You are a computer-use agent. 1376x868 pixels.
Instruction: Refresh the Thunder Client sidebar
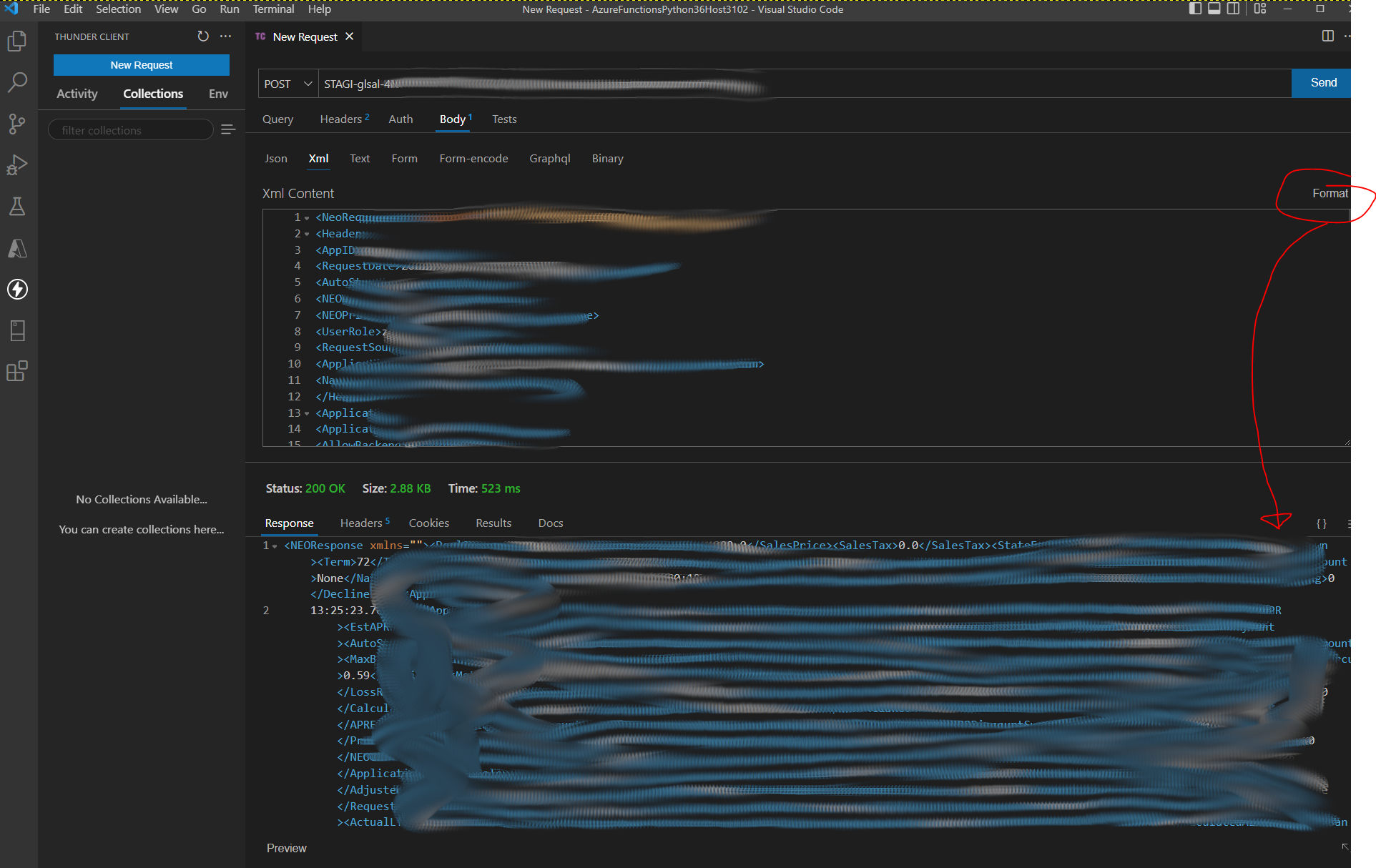pyautogui.click(x=203, y=36)
